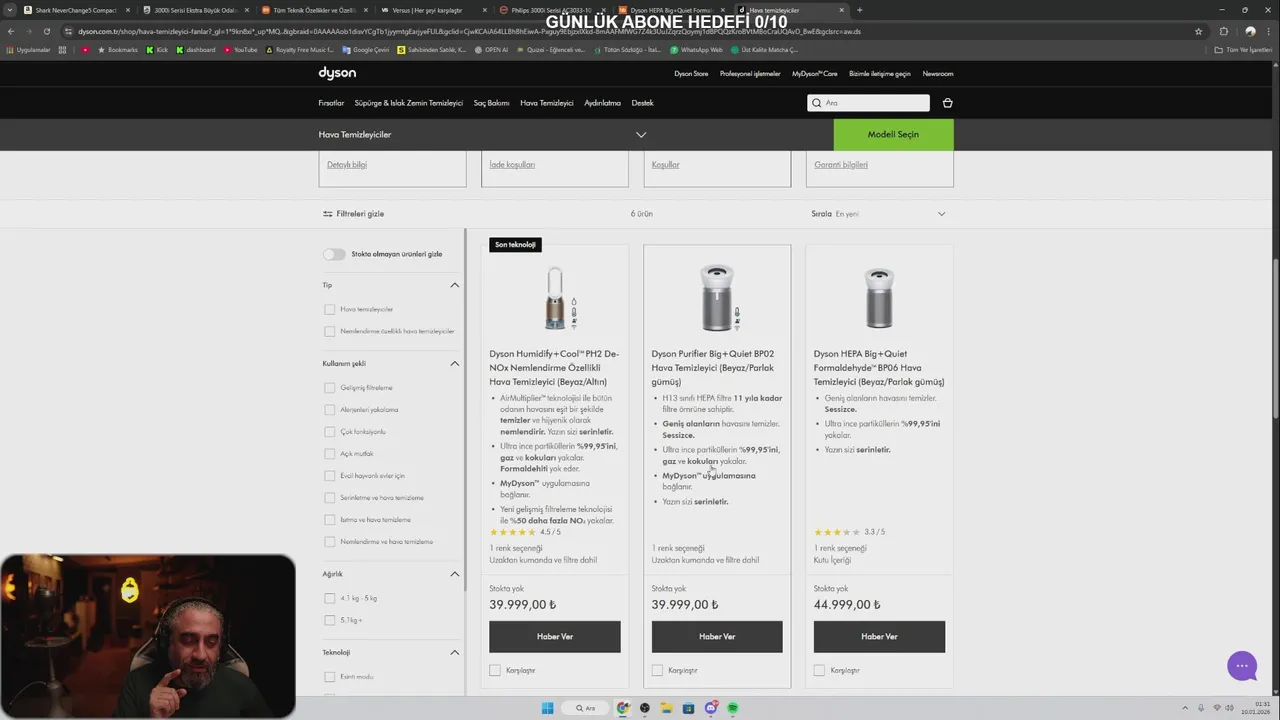
Task: Open the Dyson Store top link
Action: pyautogui.click(x=691, y=74)
